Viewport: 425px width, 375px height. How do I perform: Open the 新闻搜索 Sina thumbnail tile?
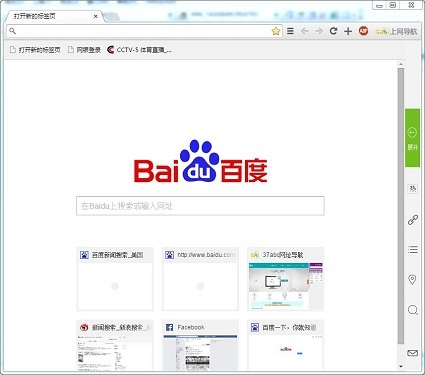pos(115,346)
